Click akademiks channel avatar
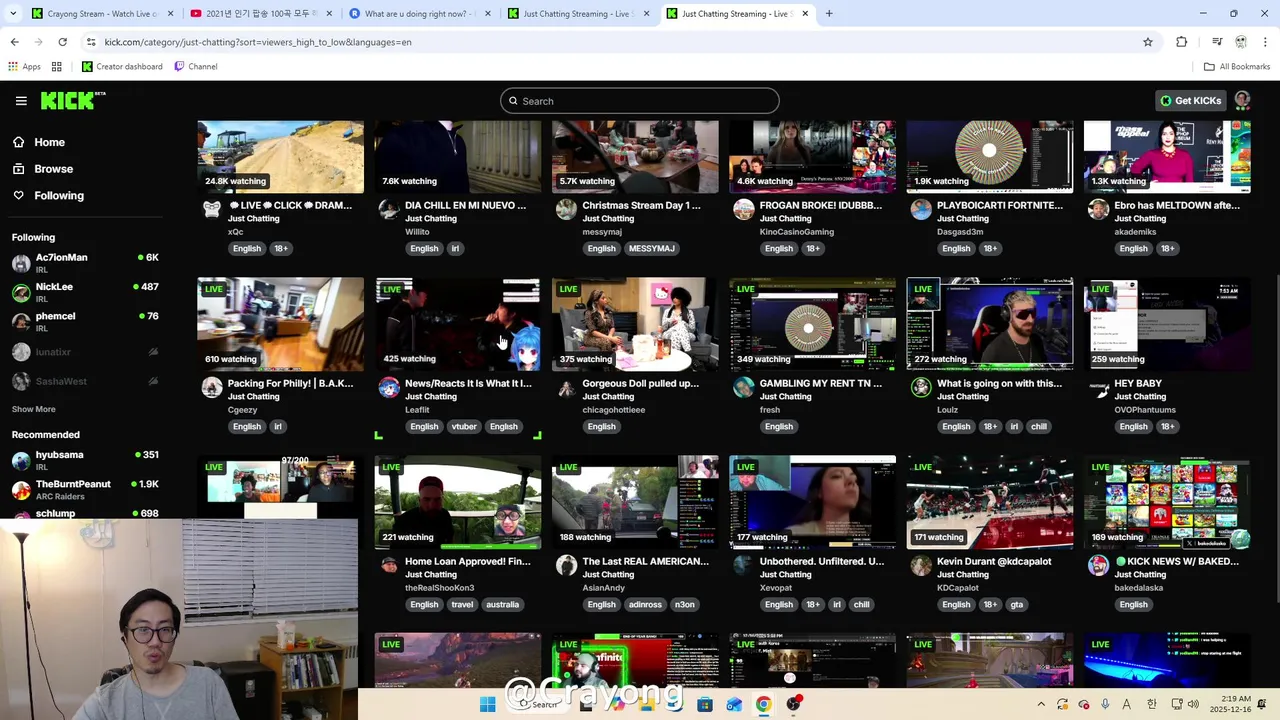 [1098, 209]
